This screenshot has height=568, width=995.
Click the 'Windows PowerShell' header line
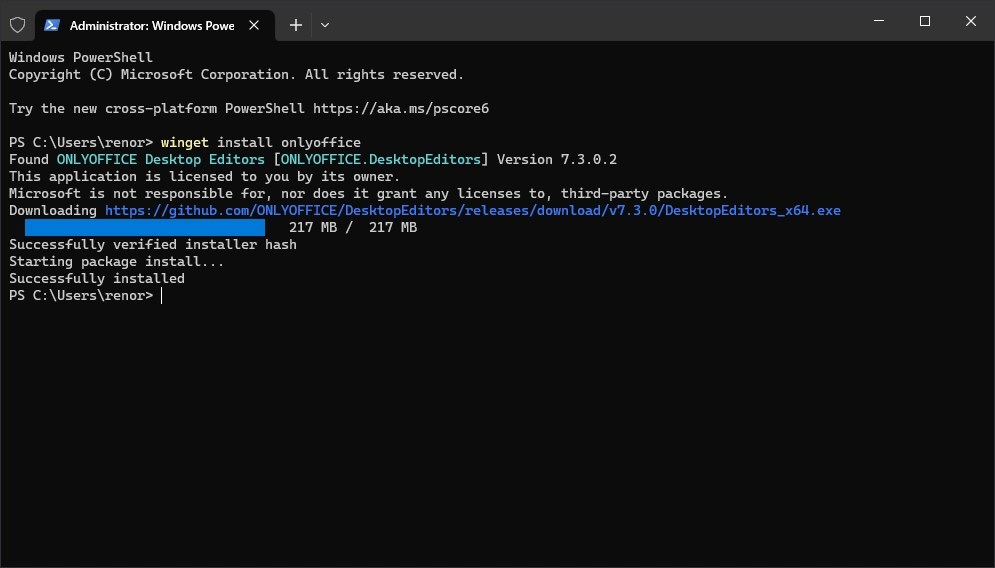coord(81,57)
